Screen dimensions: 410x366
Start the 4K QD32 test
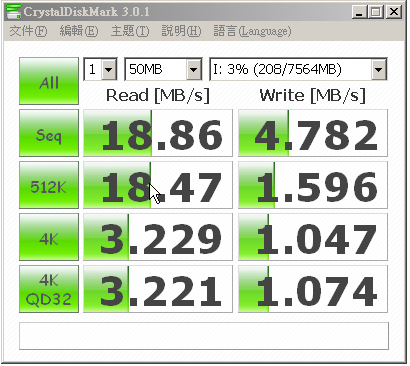pyautogui.click(x=49, y=289)
